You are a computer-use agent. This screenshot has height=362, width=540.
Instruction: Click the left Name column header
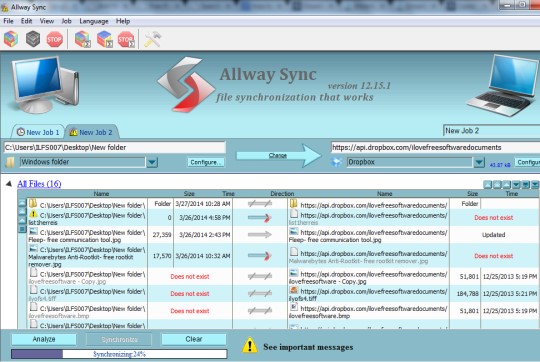(x=101, y=194)
